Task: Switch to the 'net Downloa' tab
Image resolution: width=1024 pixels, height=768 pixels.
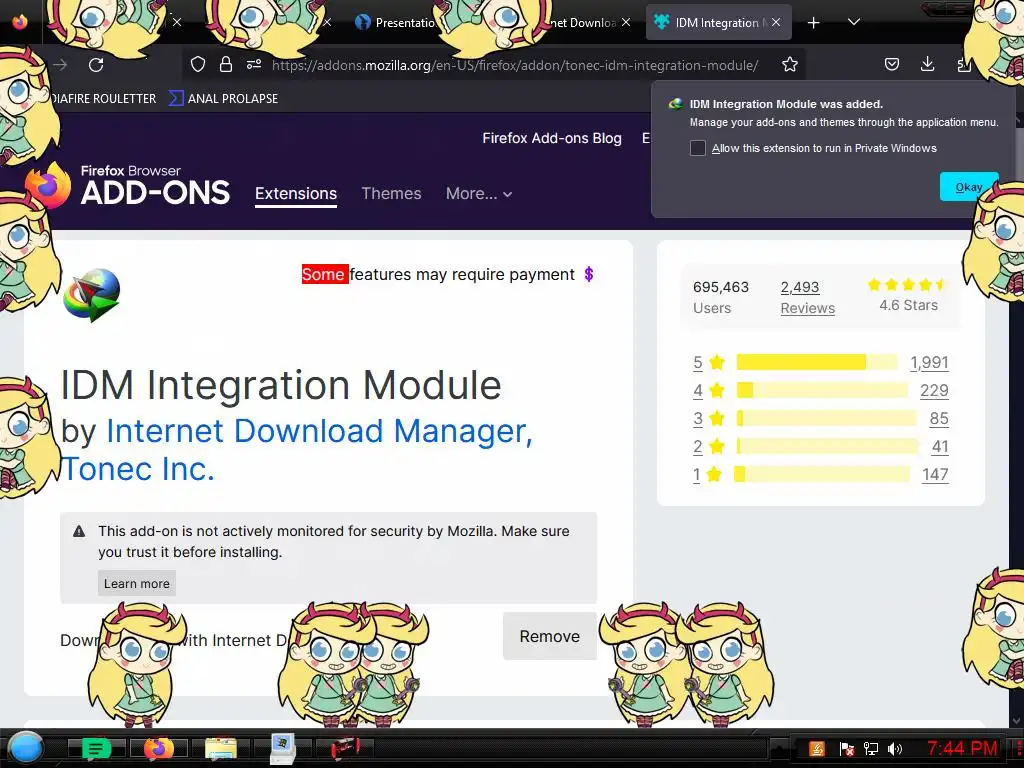Action: click(x=583, y=22)
